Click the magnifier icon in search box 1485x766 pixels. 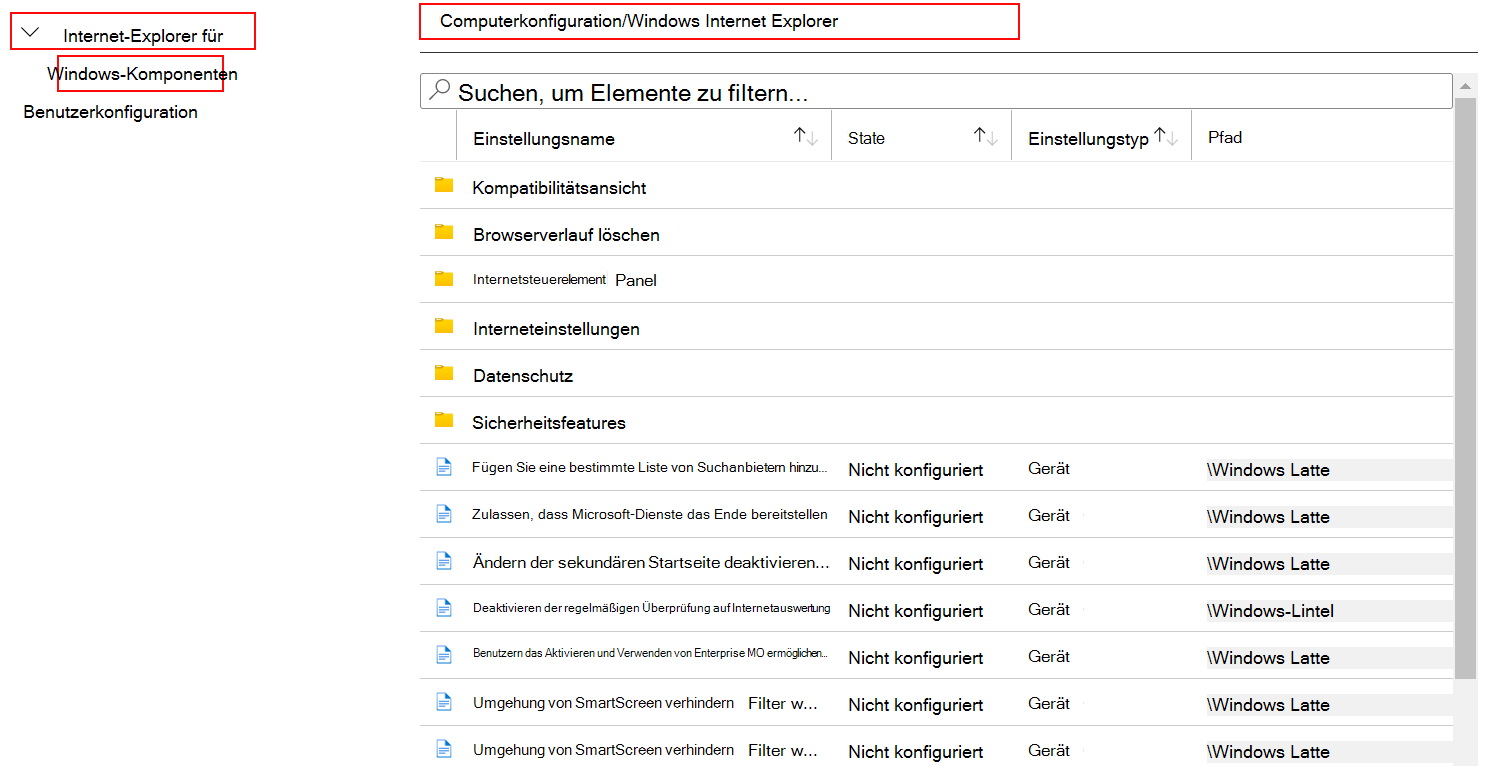439,91
